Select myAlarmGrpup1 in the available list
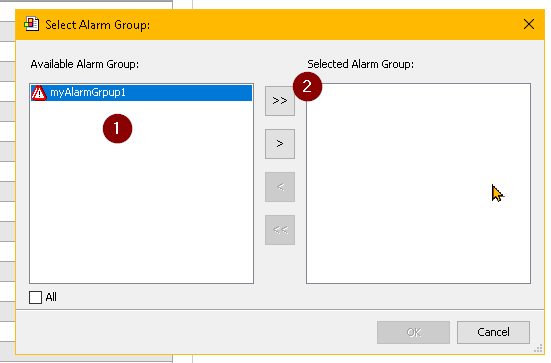Viewport: 551px width, 363px height. tap(141, 93)
